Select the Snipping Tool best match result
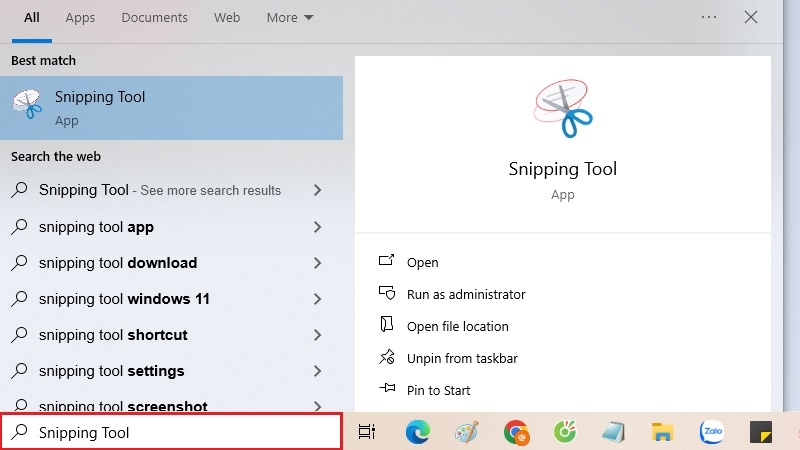The width and height of the screenshot is (800, 450). click(171, 108)
